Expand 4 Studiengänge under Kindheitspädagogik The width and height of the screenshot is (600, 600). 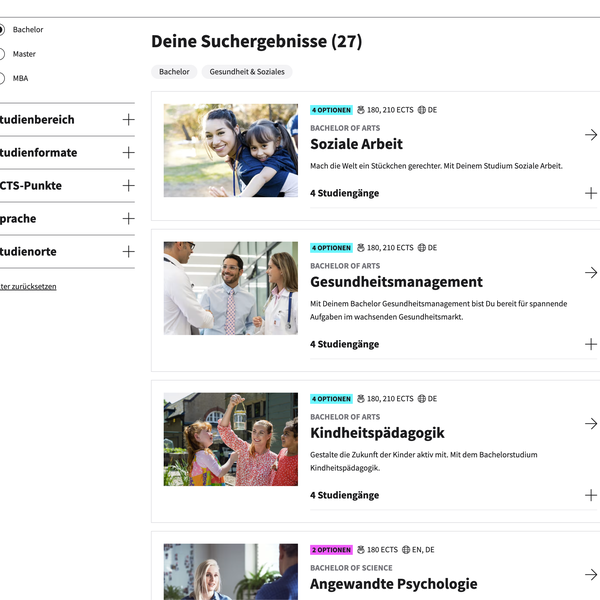(591, 495)
